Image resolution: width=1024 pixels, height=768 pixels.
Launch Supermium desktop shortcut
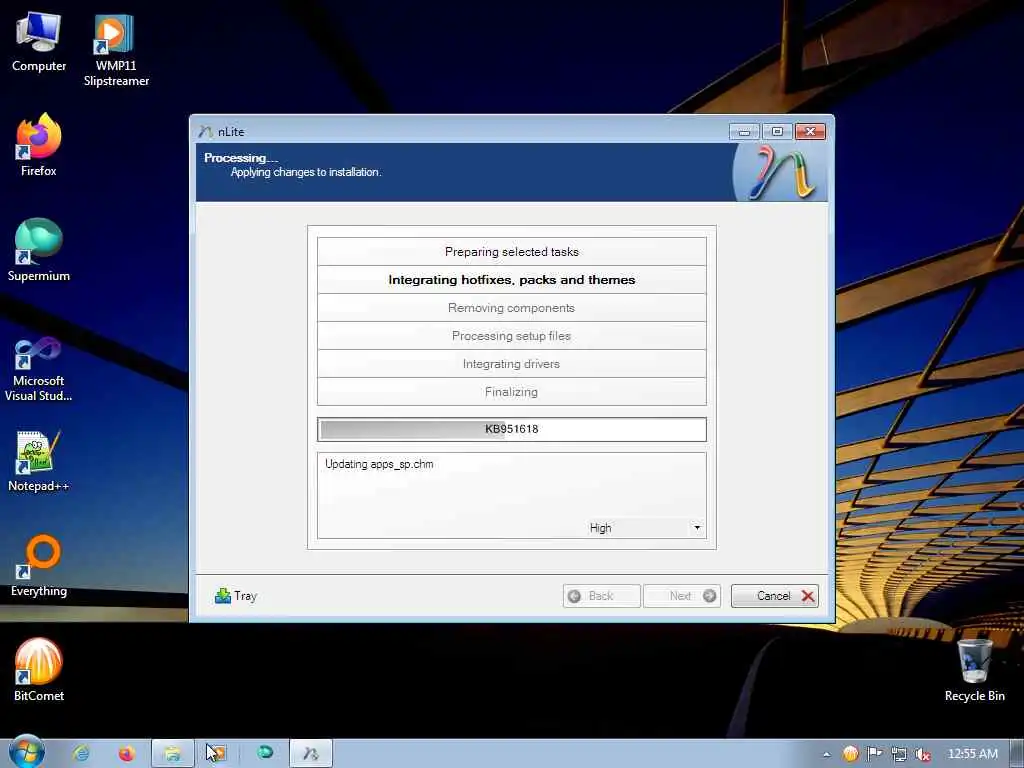39,250
